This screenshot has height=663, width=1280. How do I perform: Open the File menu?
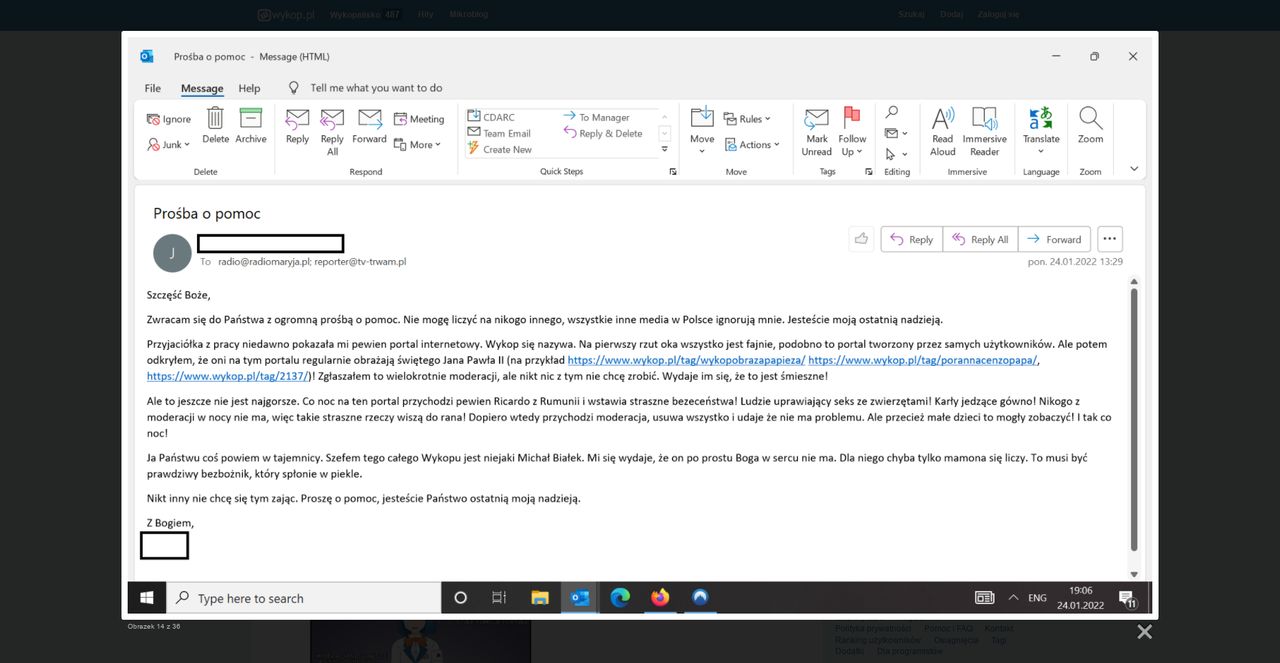(153, 88)
